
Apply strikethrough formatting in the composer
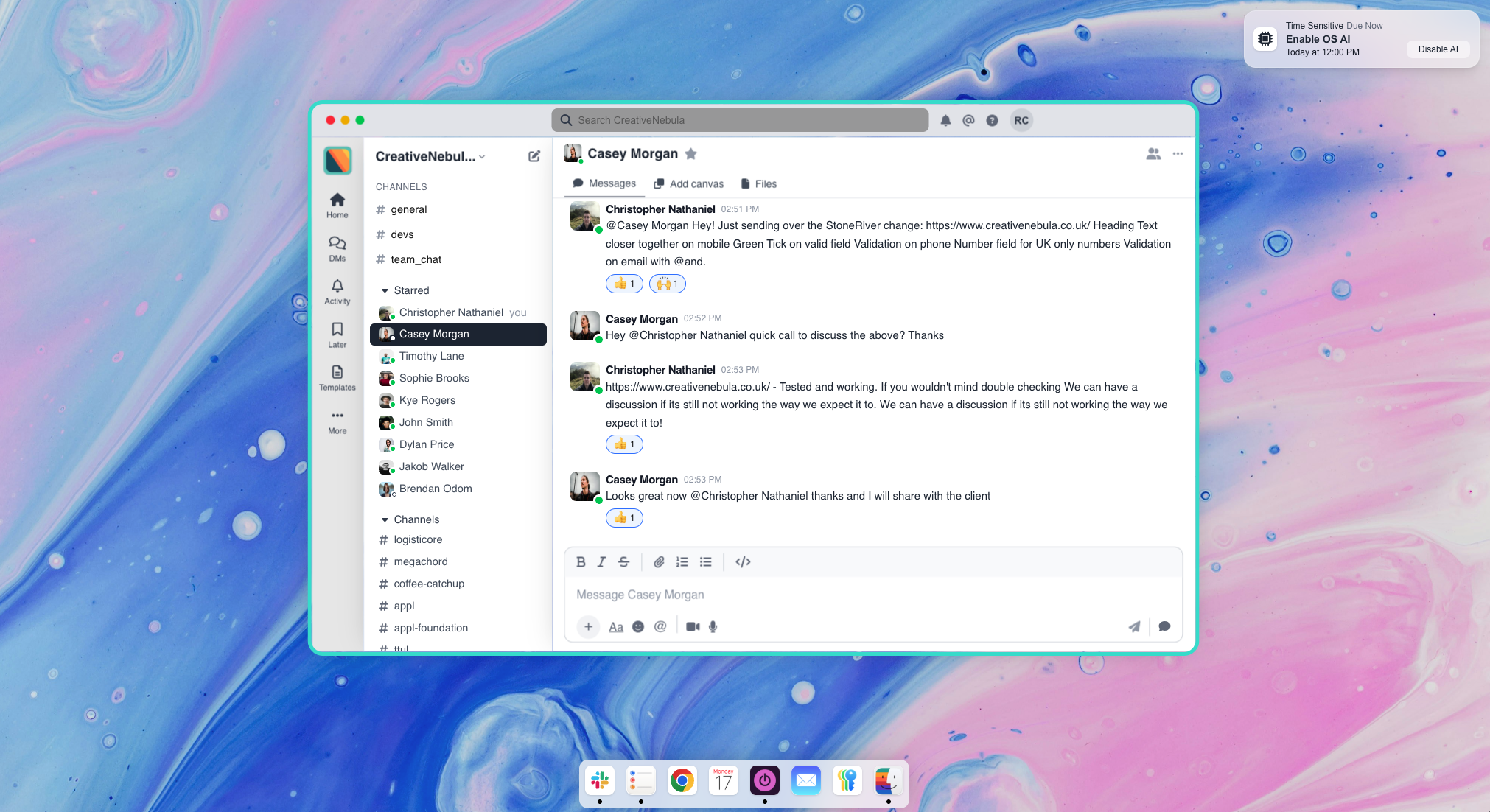point(623,561)
